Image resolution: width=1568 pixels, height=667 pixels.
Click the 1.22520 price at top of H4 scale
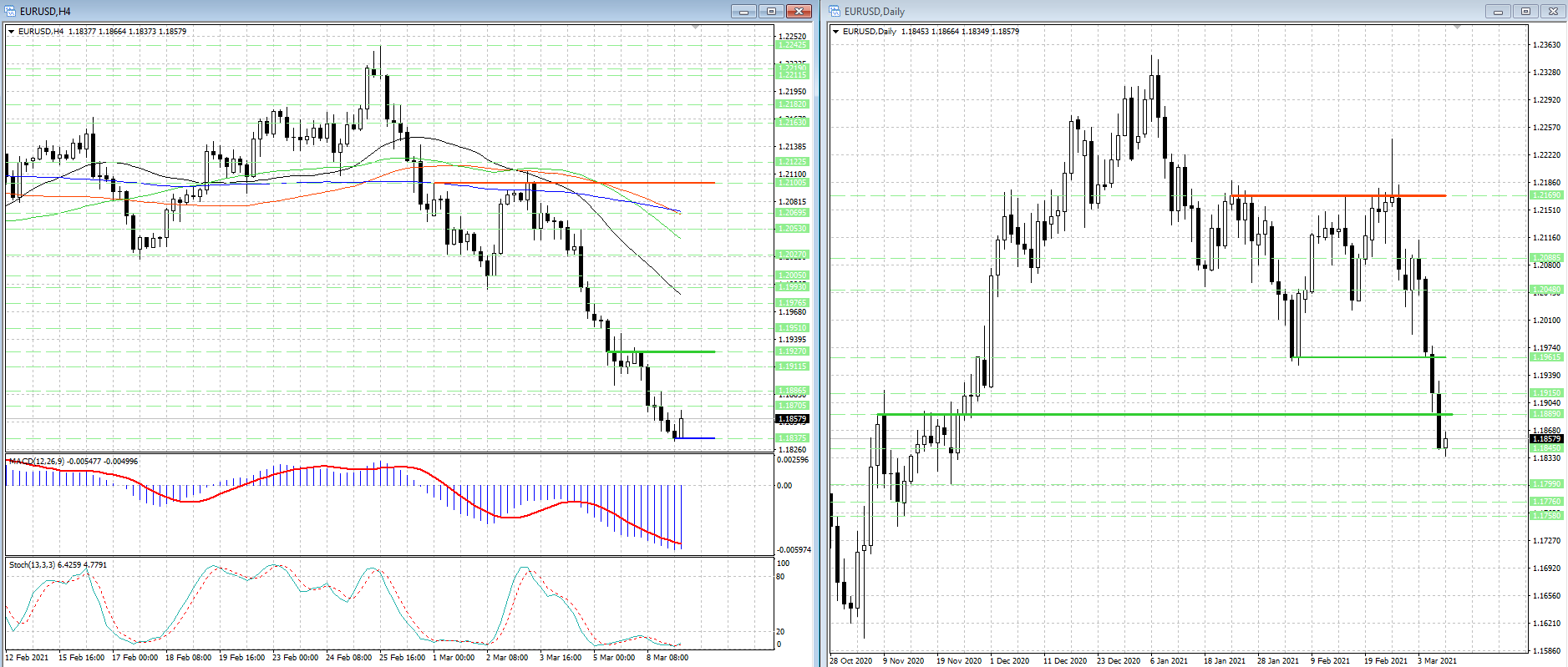click(792, 37)
